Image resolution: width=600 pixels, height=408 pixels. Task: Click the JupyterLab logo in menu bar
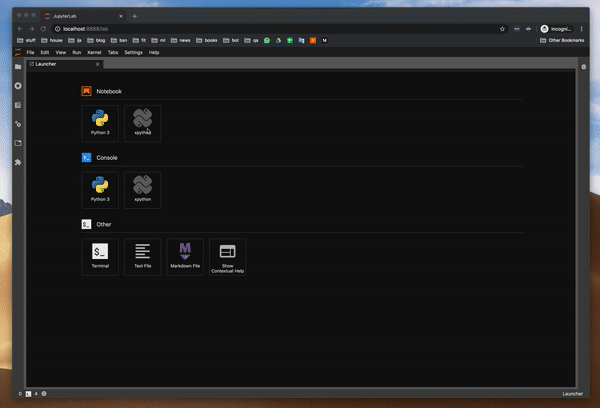(18, 52)
